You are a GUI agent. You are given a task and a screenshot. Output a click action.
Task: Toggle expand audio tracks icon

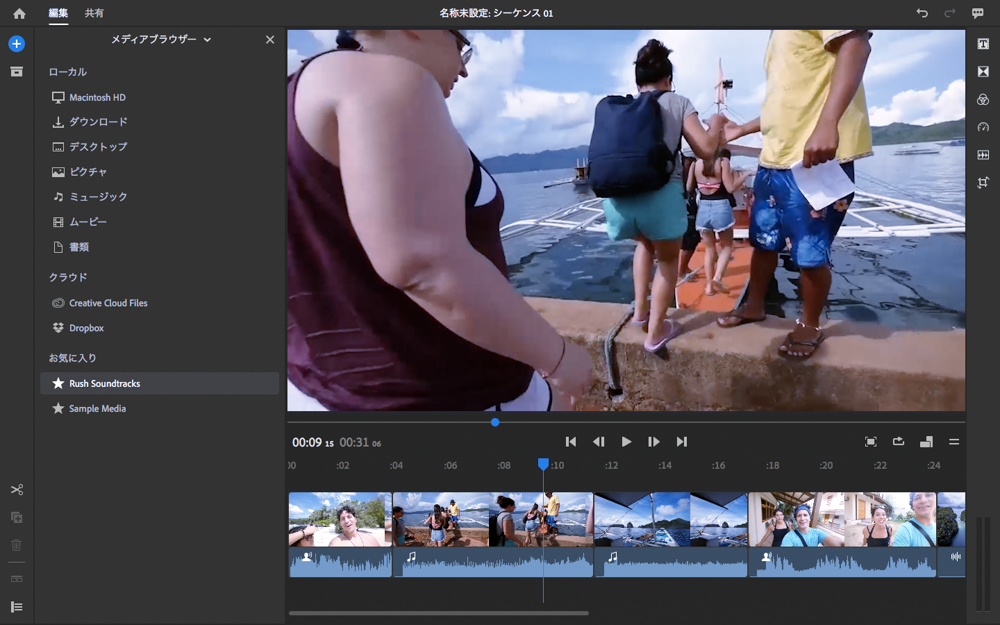tap(16, 579)
